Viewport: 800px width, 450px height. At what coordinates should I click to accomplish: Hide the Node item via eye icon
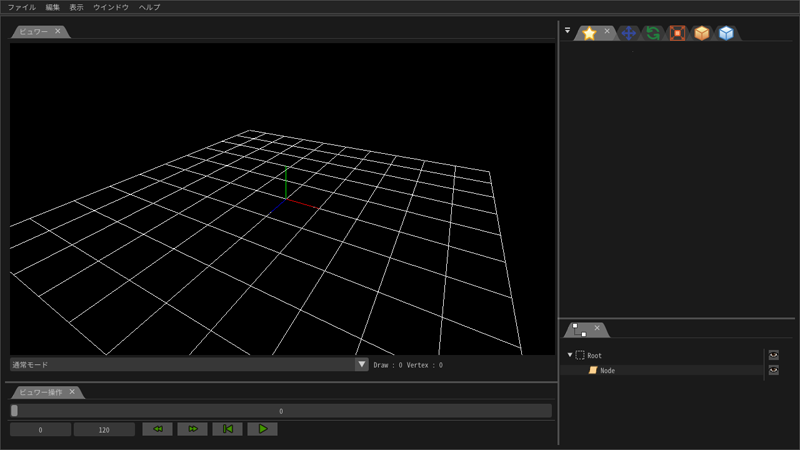(x=773, y=370)
